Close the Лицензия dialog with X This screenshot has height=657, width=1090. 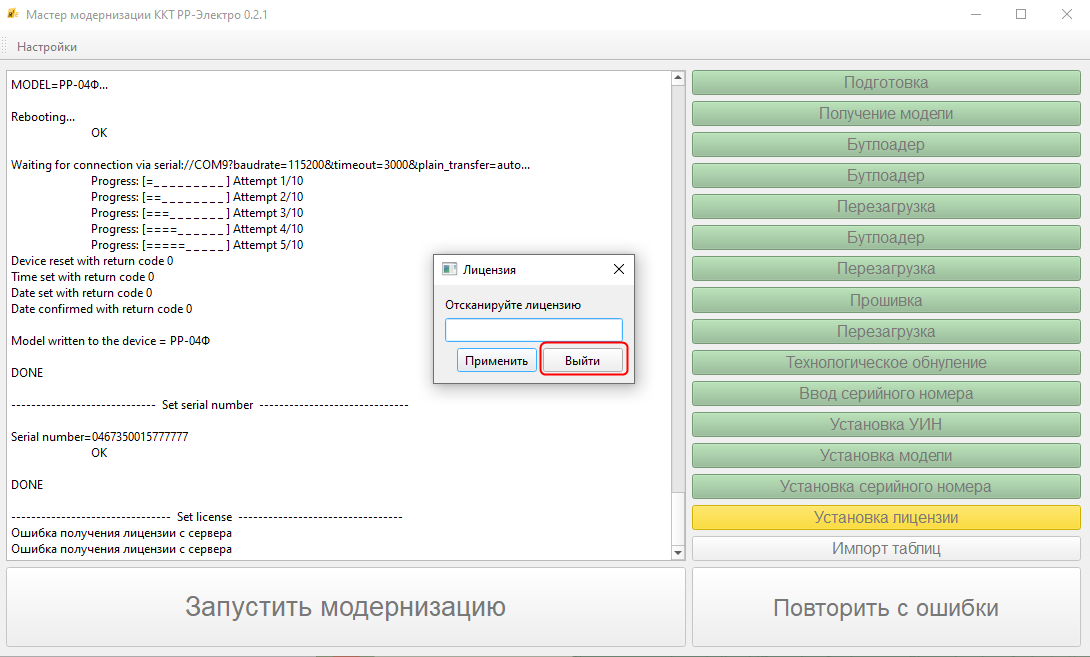(x=618, y=270)
